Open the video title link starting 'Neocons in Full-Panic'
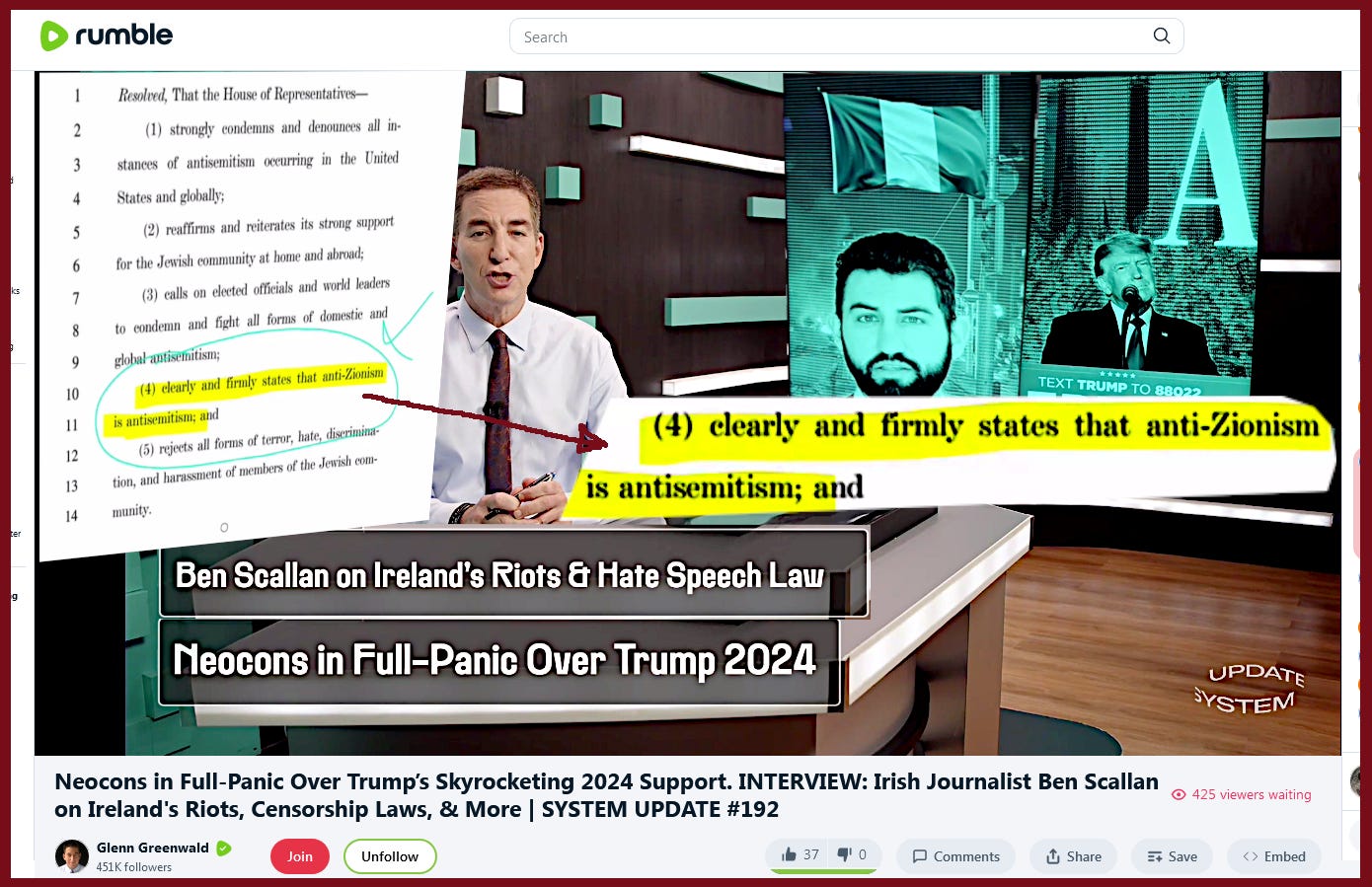 [x=606, y=795]
